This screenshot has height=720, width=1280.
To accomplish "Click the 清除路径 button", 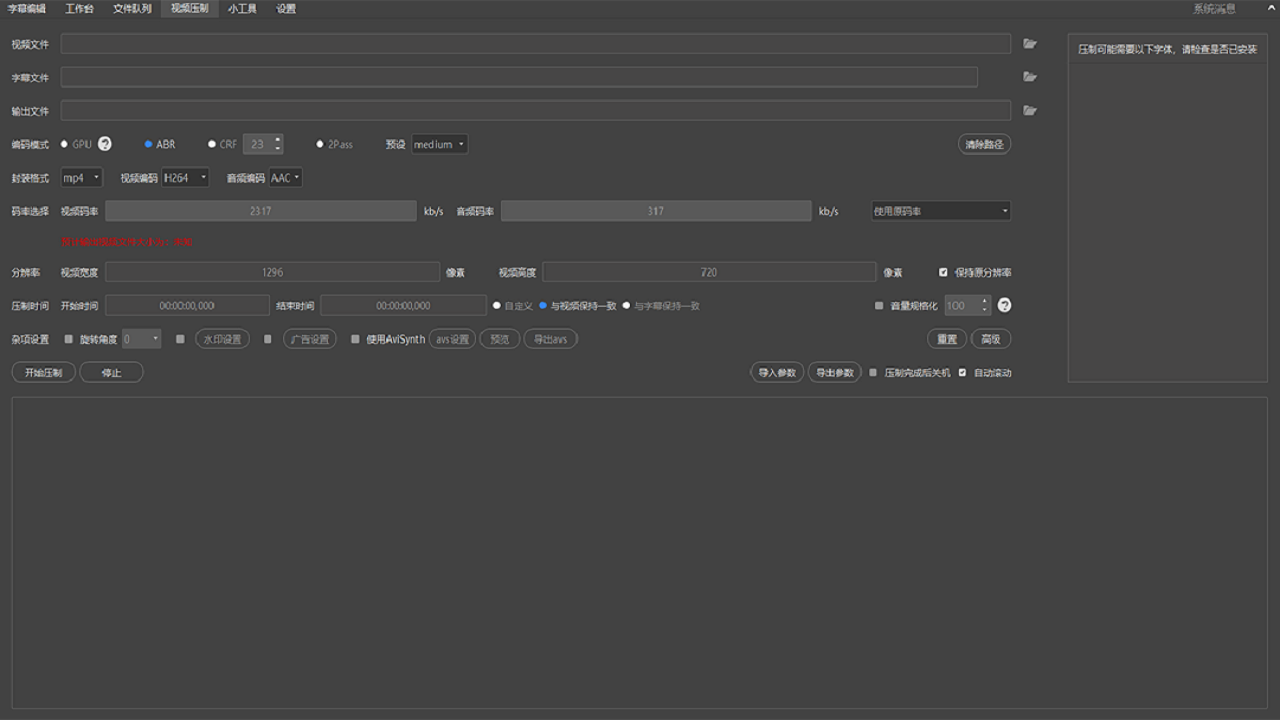I will click(x=984, y=144).
